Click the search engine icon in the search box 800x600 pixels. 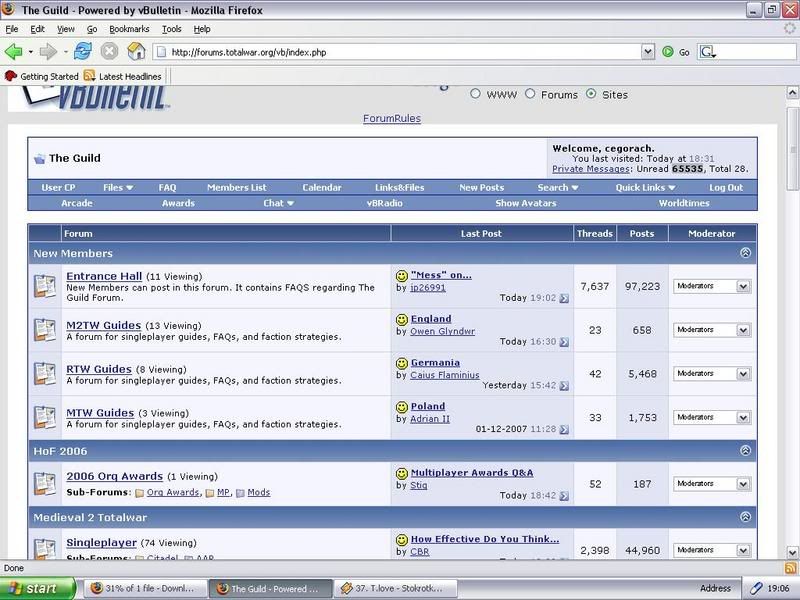[x=707, y=52]
